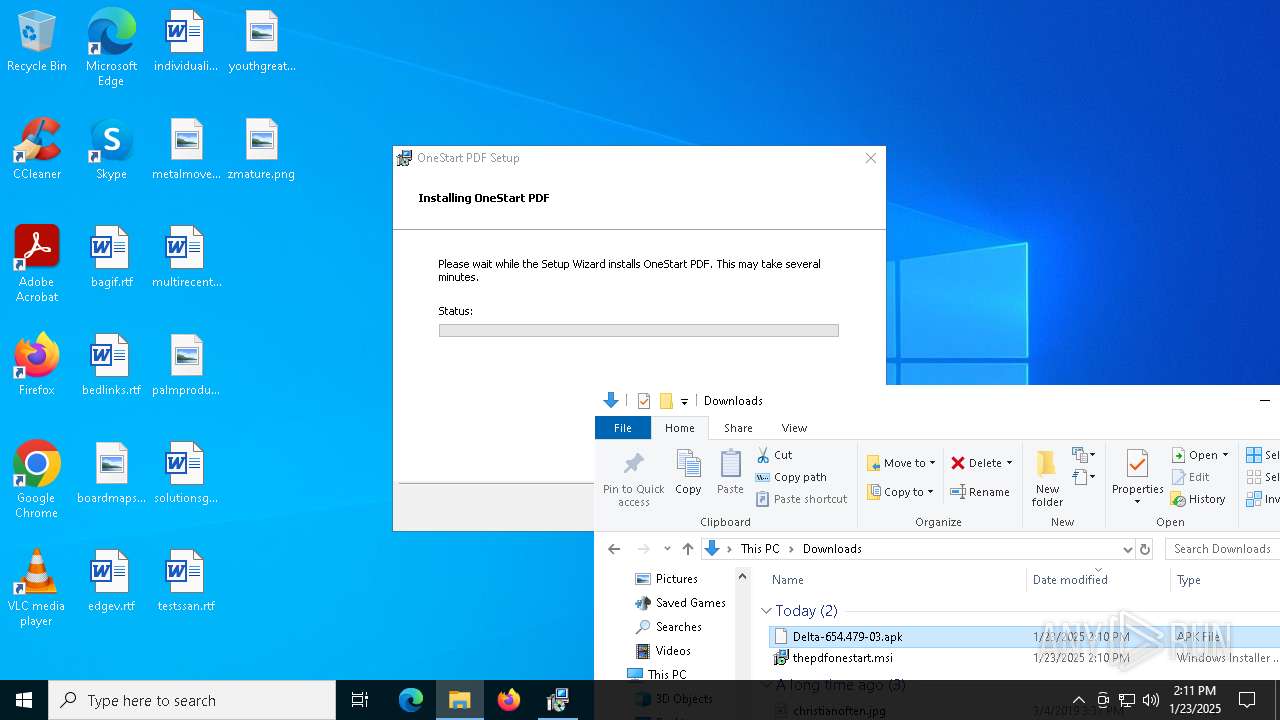Select bagif.rtf desktop file

pyautogui.click(x=111, y=257)
